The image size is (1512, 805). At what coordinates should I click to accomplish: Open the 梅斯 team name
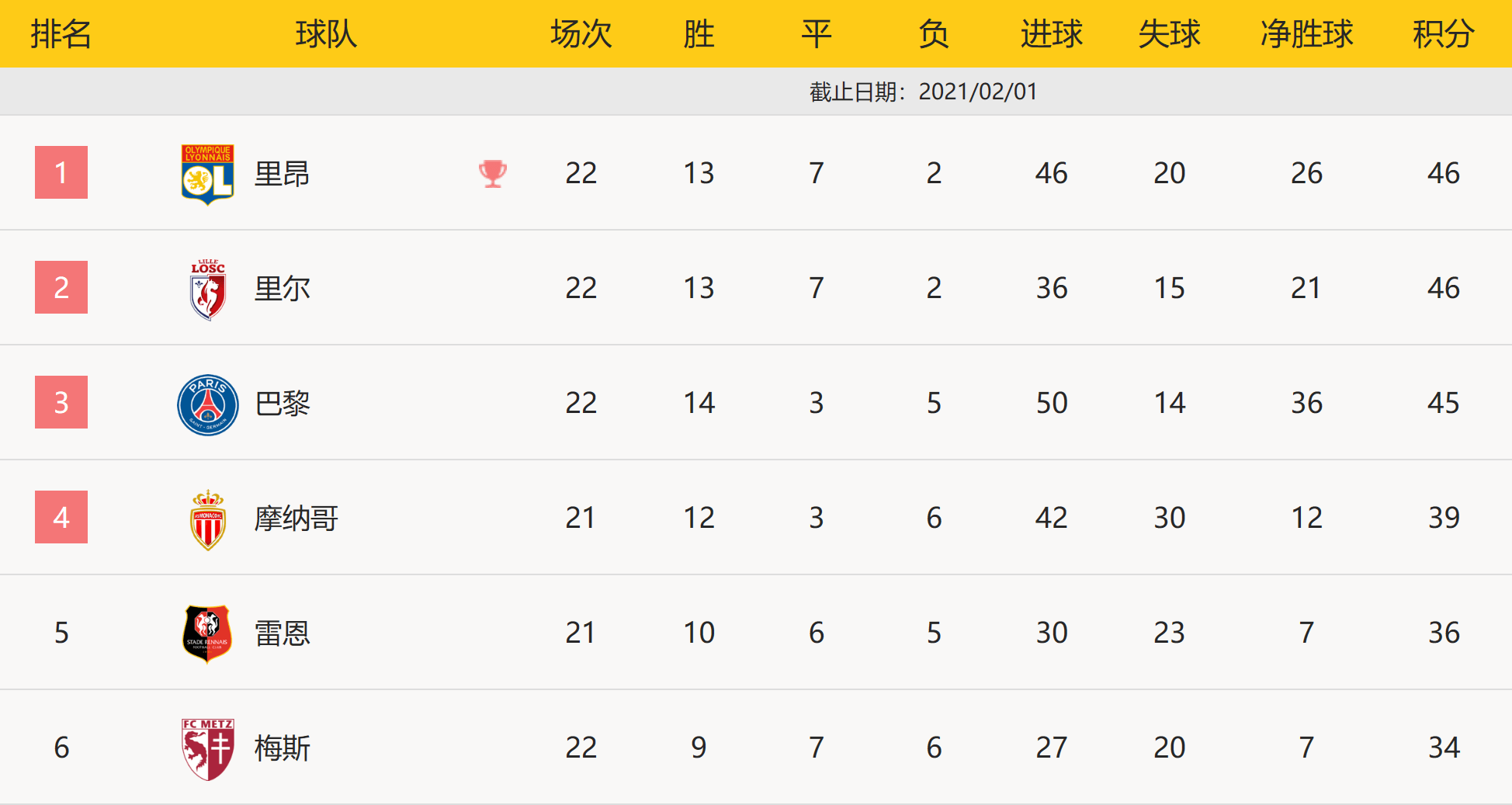(282, 748)
